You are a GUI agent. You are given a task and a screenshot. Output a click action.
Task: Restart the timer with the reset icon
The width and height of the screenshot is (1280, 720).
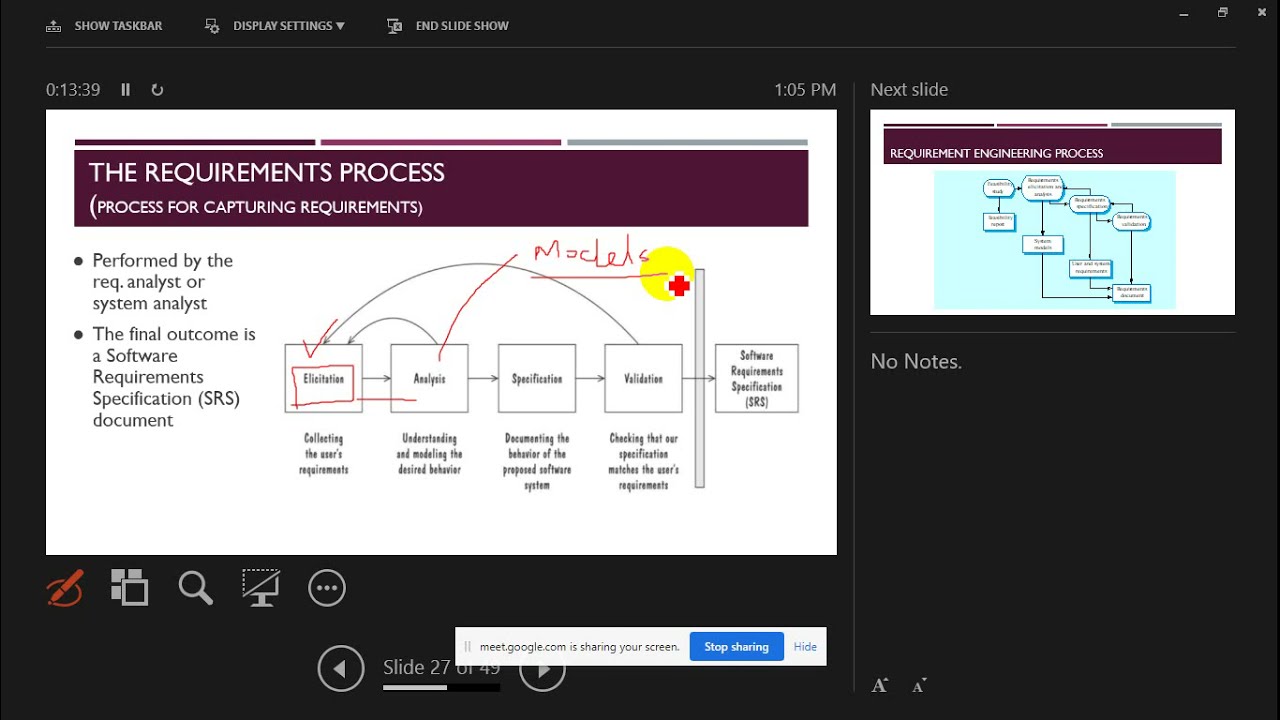(157, 89)
